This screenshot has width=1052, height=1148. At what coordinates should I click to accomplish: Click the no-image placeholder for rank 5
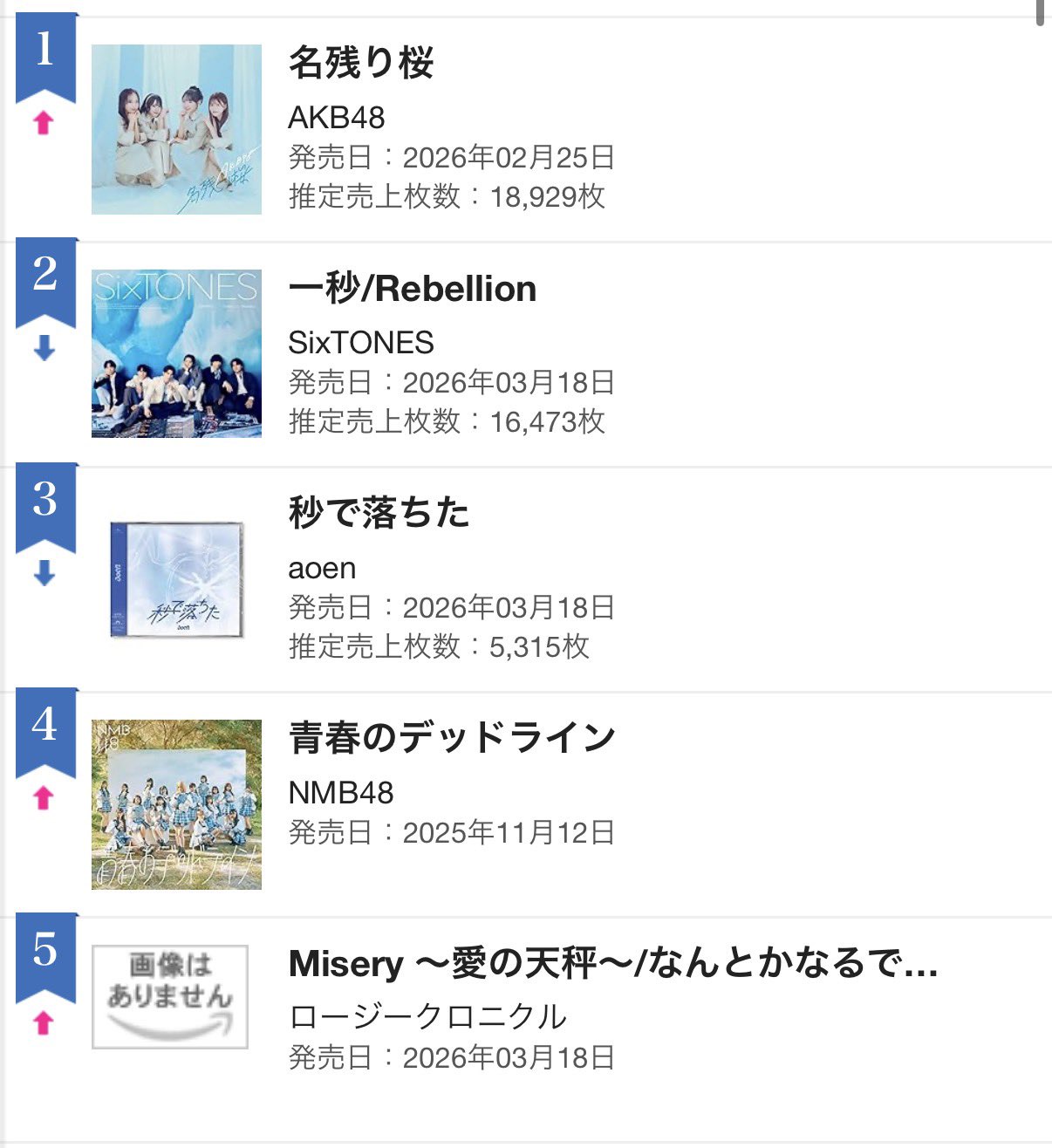tap(170, 996)
